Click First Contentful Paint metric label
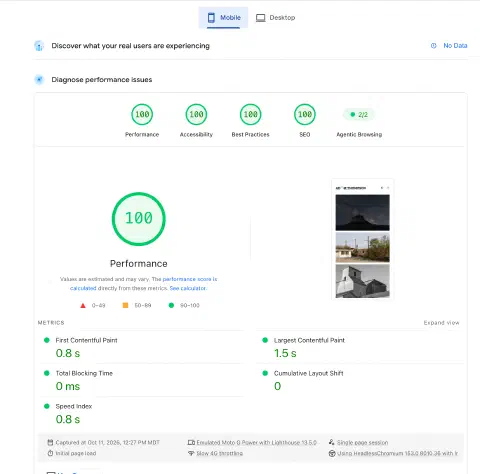 pyautogui.click(x=86, y=340)
